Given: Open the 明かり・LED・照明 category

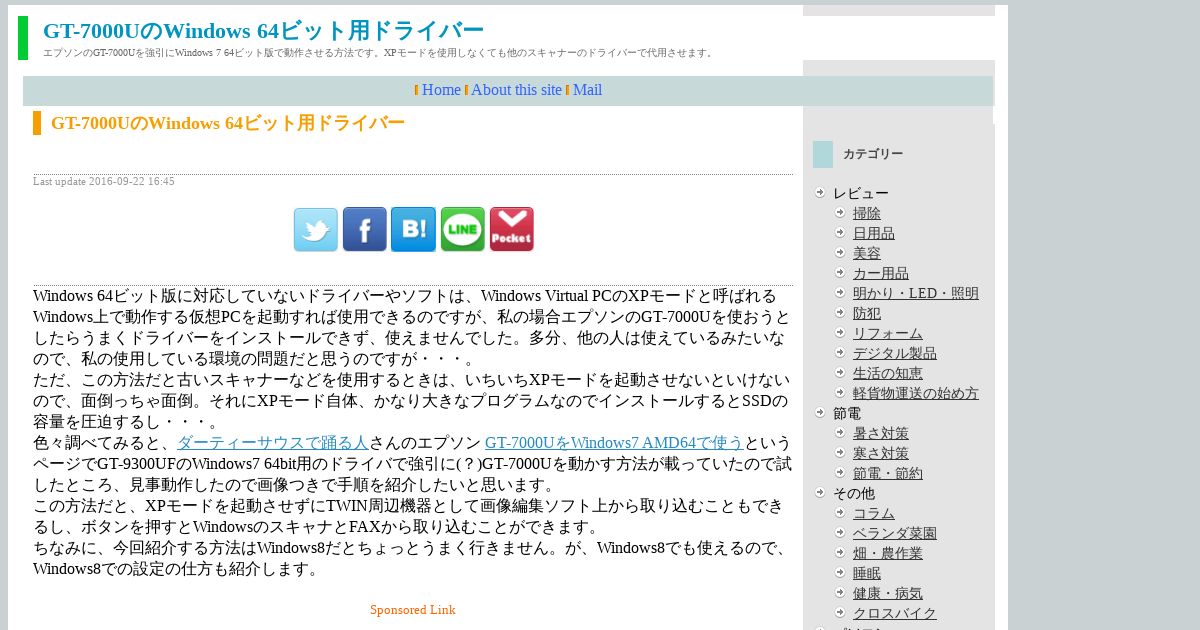Looking at the screenshot, I should (916, 293).
